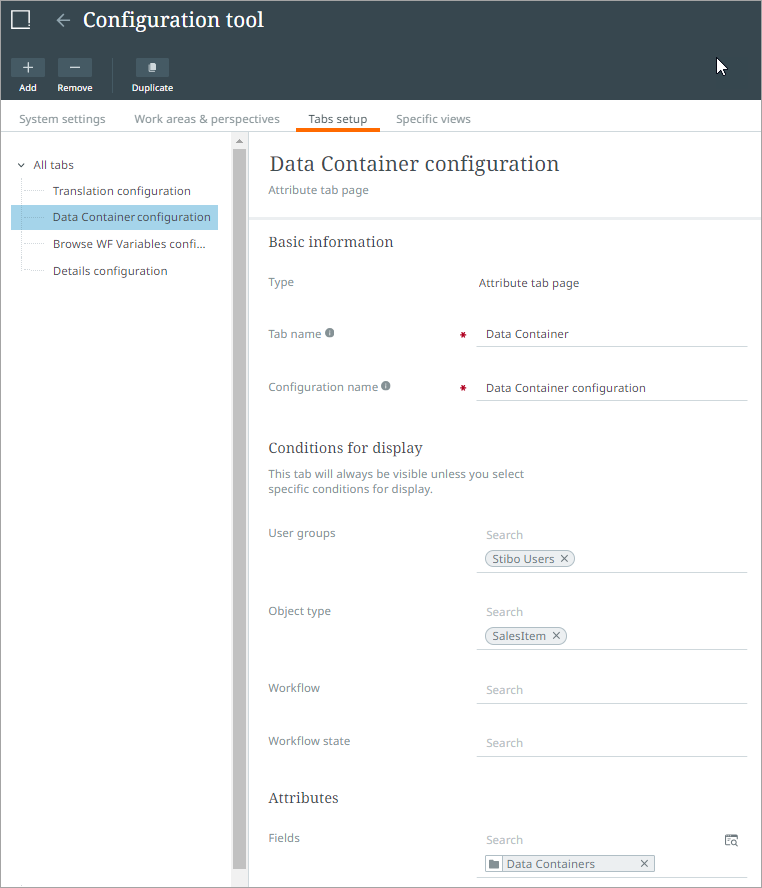The height and width of the screenshot is (888, 762).
Task: Click the square icon in top-left header
Action: pyautogui.click(x=21, y=20)
